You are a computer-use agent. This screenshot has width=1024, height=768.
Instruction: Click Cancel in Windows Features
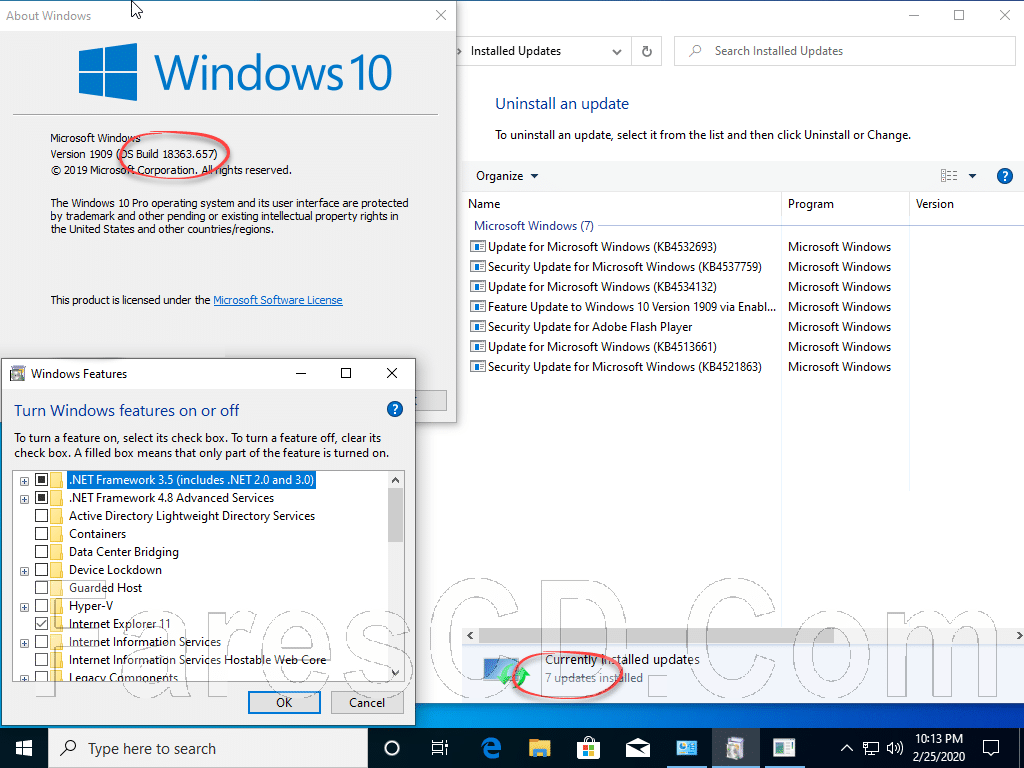click(367, 702)
